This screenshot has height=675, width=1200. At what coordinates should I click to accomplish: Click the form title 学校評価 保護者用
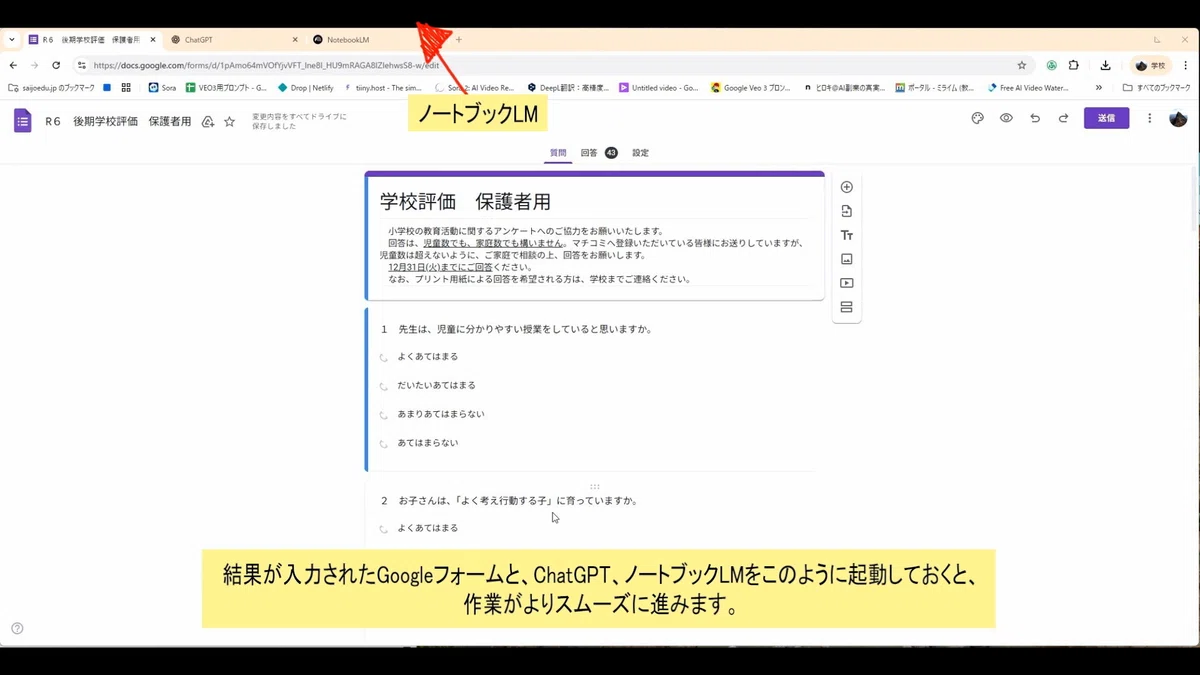coord(465,202)
